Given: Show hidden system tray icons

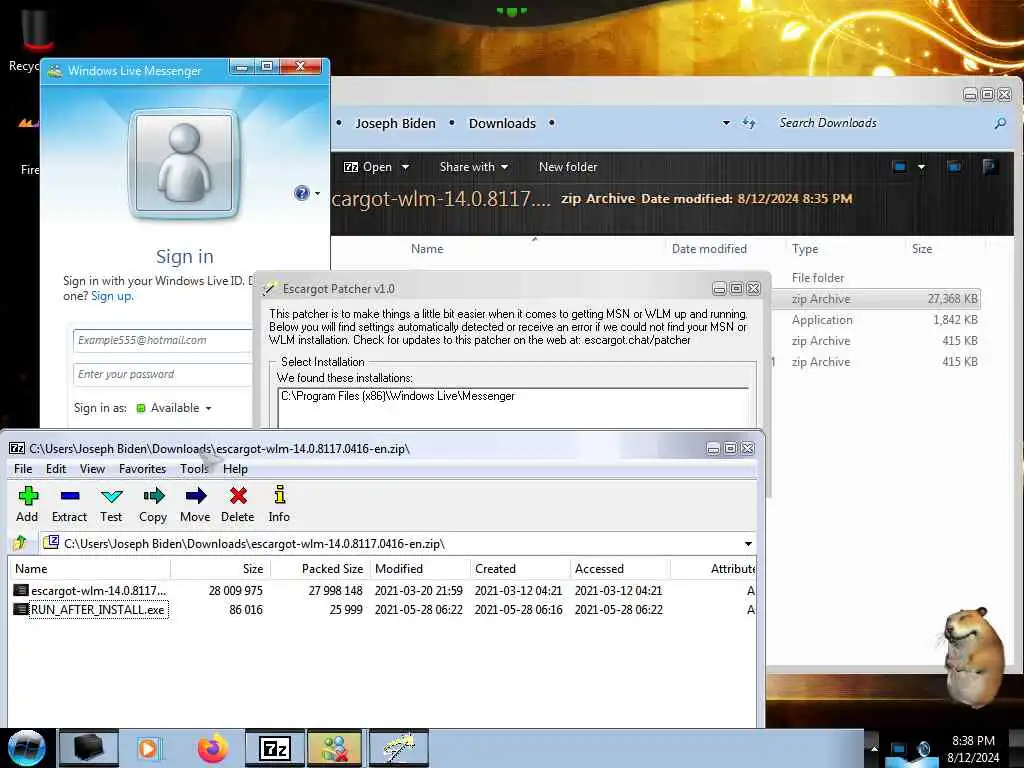Looking at the screenshot, I should tap(874, 748).
